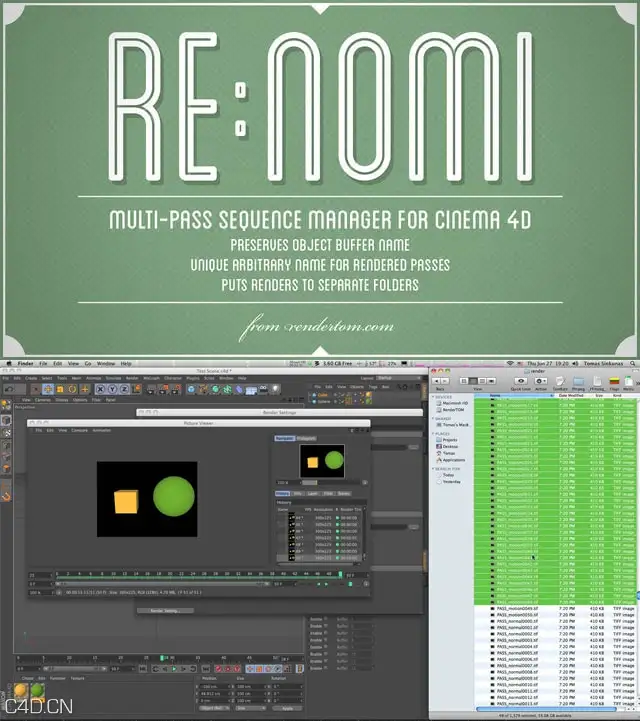Image resolution: width=640 pixels, height=721 pixels.
Task: Select the green material swatch
Action: coord(37,691)
